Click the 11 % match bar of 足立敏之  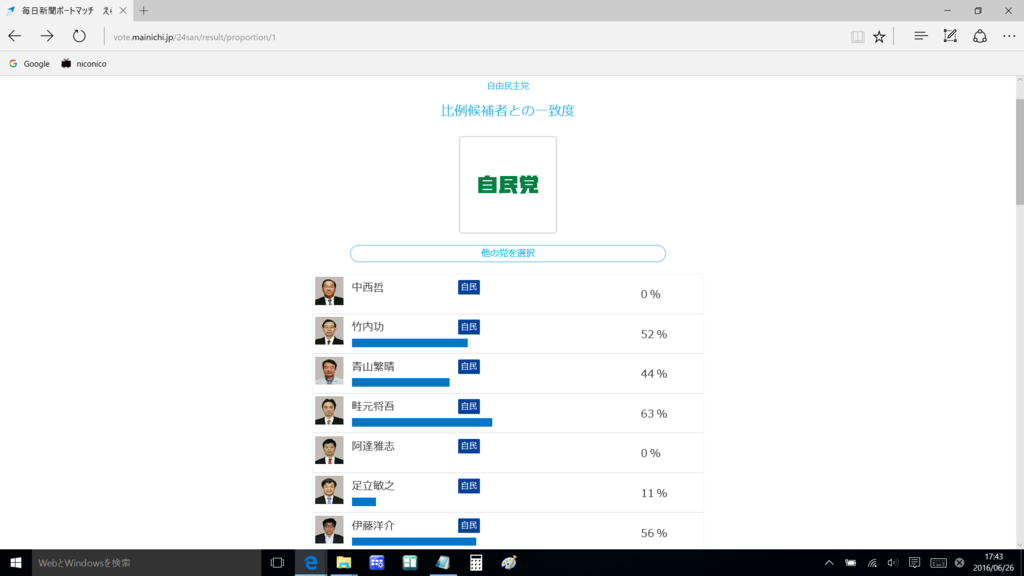pyautogui.click(x=364, y=502)
